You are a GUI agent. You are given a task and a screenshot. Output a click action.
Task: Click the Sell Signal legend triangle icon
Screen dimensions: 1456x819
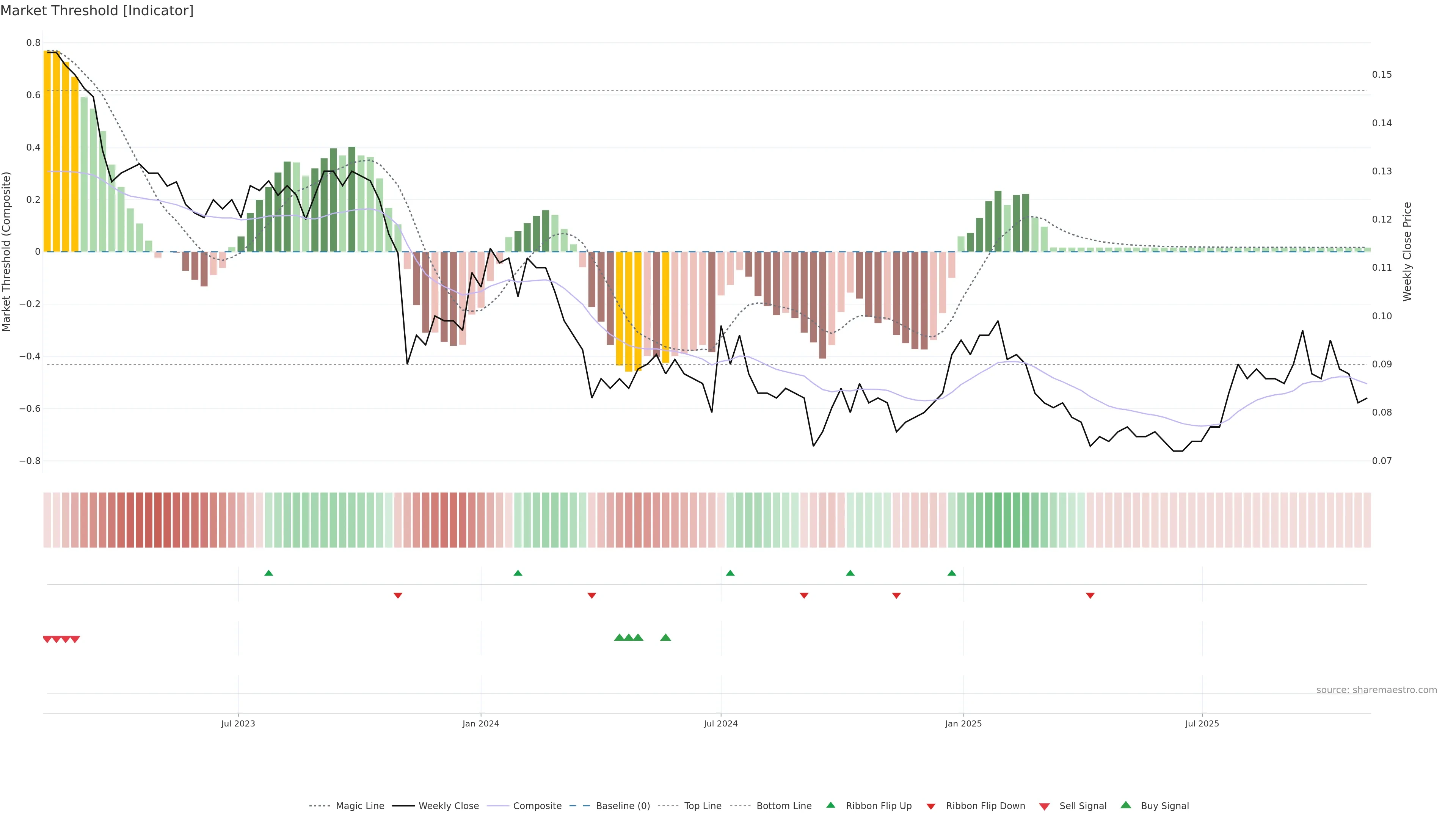pos(1045,806)
